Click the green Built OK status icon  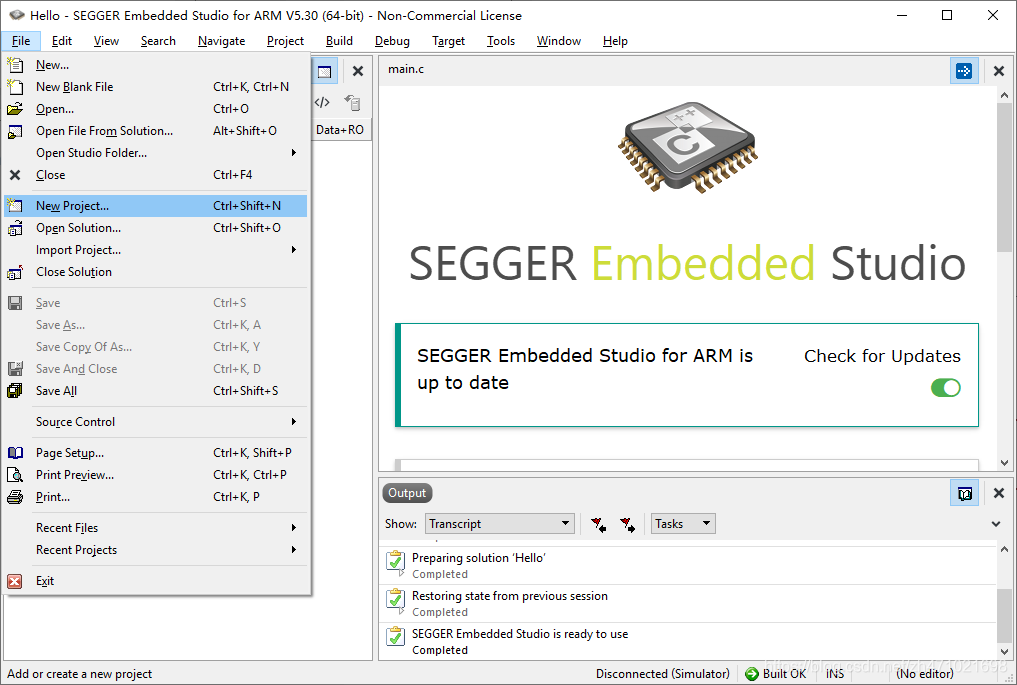point(752,674)
